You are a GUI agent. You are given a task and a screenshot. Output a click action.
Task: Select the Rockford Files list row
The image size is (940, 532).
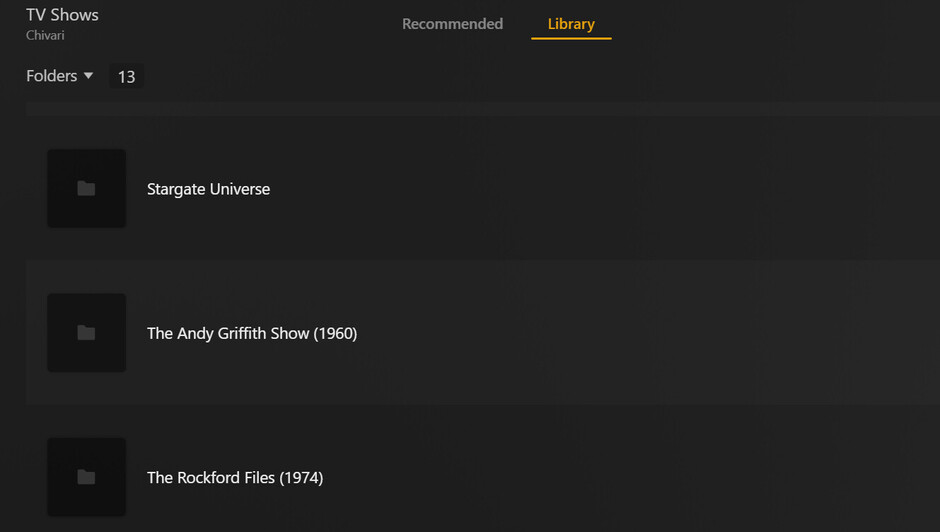pyautogui.click(x=600, y=478)
